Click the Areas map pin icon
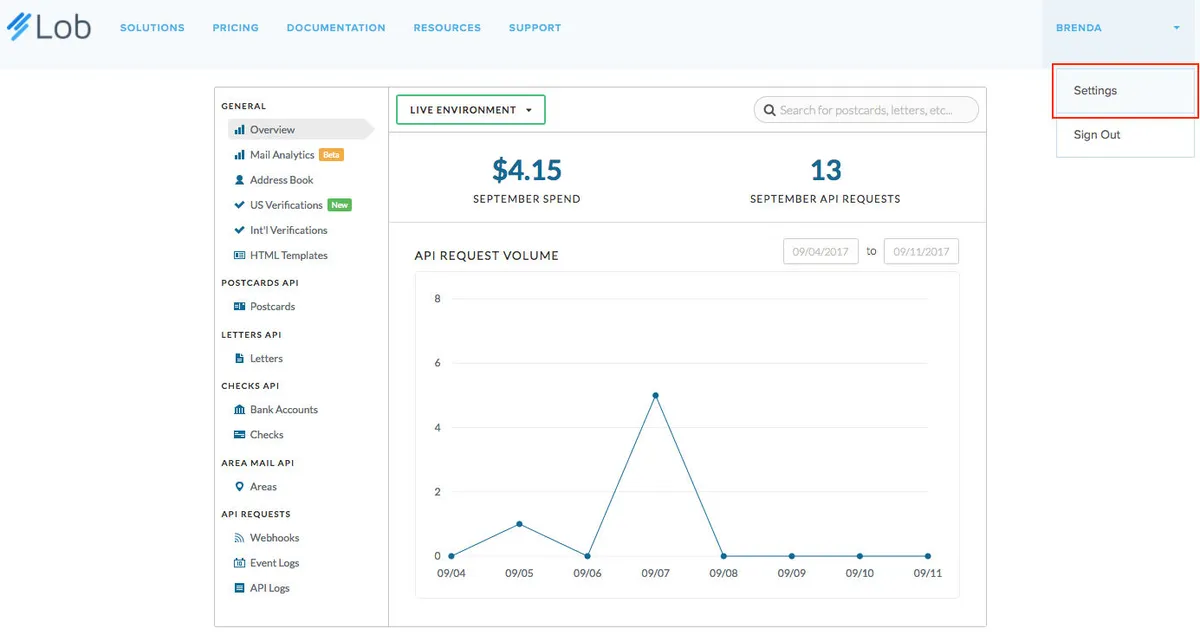 pyautogui.click(x=239, y=487)
